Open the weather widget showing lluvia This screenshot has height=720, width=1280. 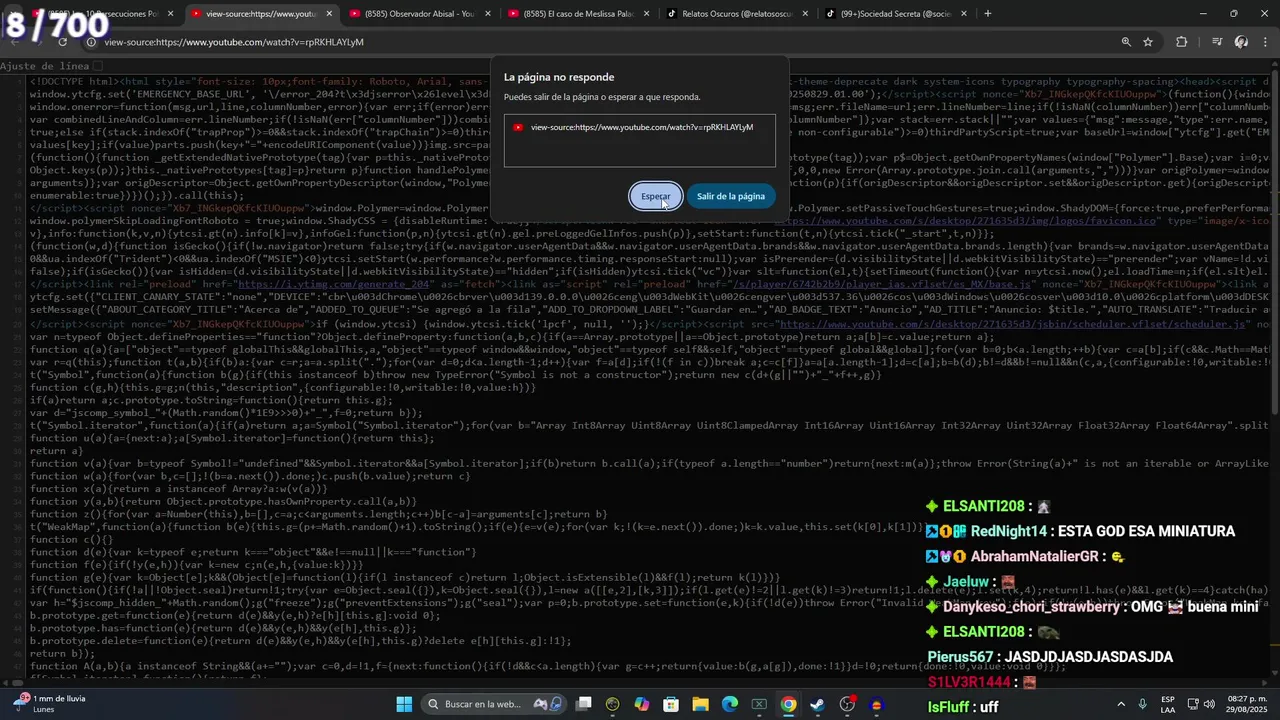48,704
